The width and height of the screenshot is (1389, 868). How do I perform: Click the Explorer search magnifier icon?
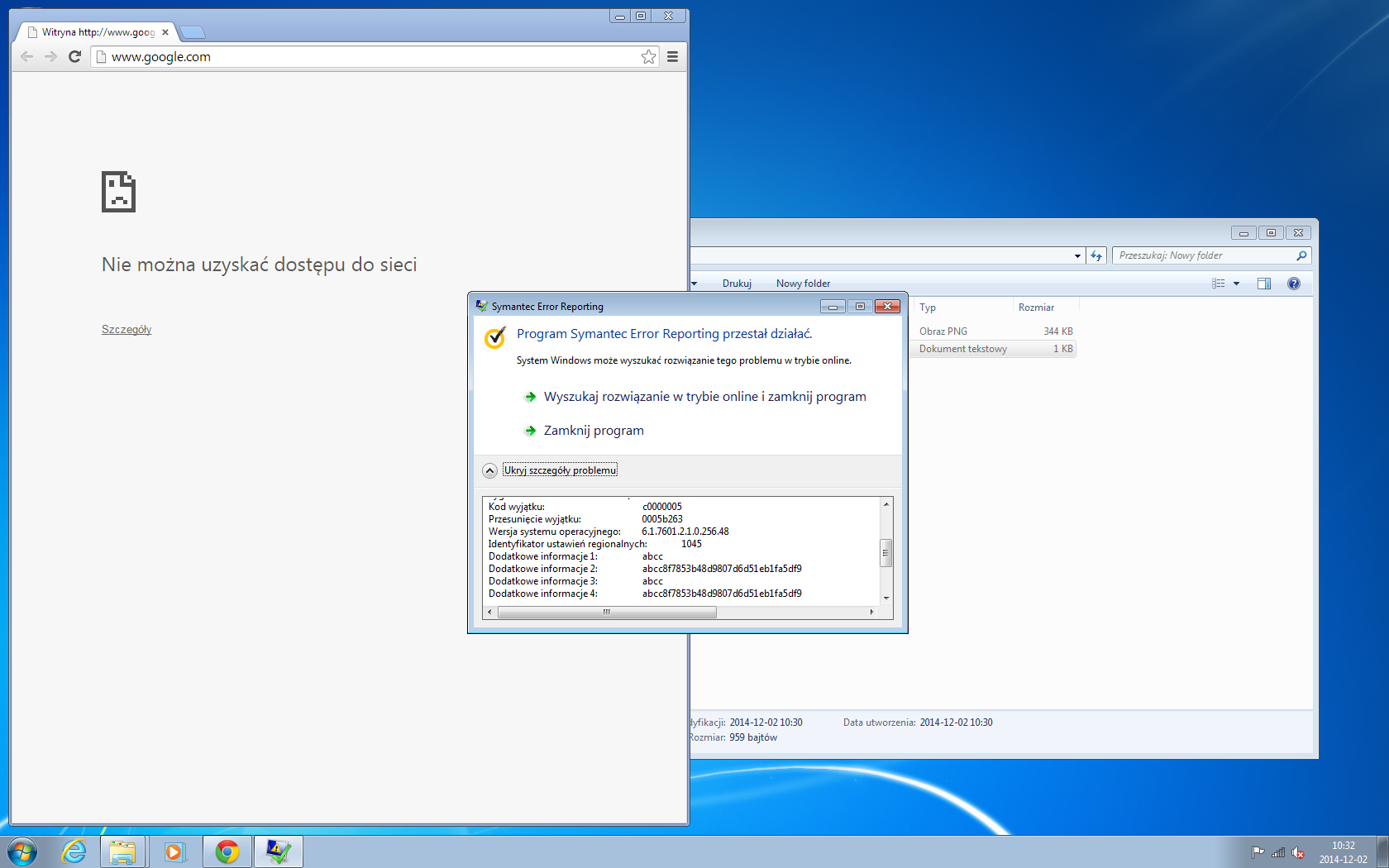point(1301,255)
